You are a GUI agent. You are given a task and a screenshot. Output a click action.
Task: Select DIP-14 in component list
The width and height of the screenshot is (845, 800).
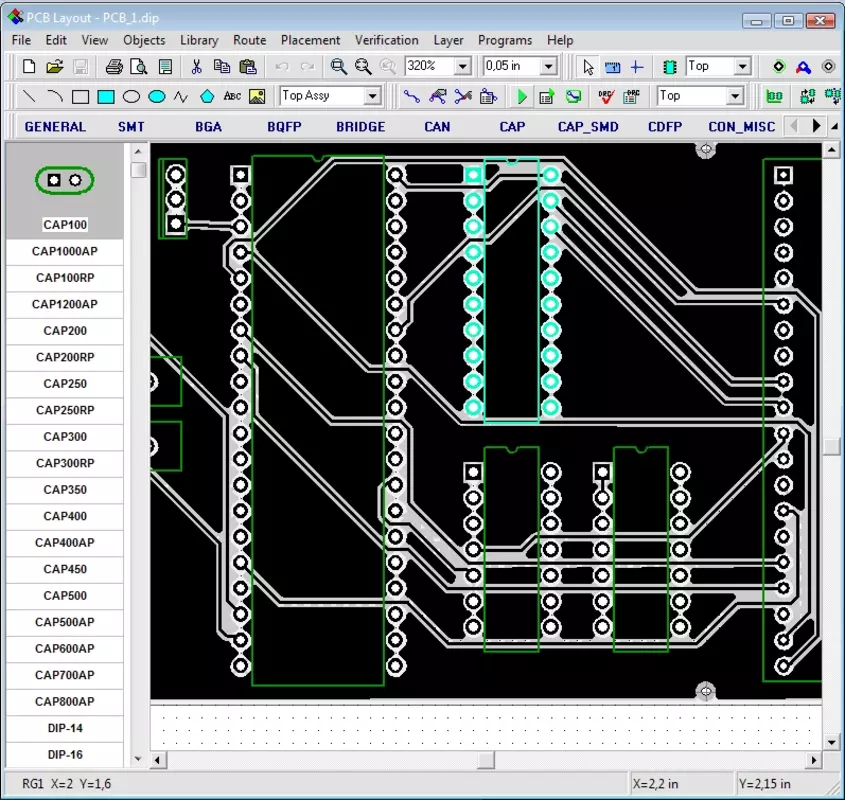pos(65,728)
